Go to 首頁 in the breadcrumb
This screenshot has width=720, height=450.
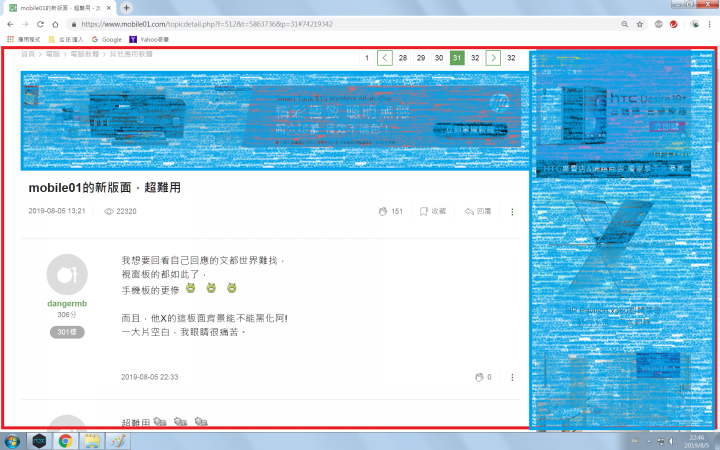[28, 54]
